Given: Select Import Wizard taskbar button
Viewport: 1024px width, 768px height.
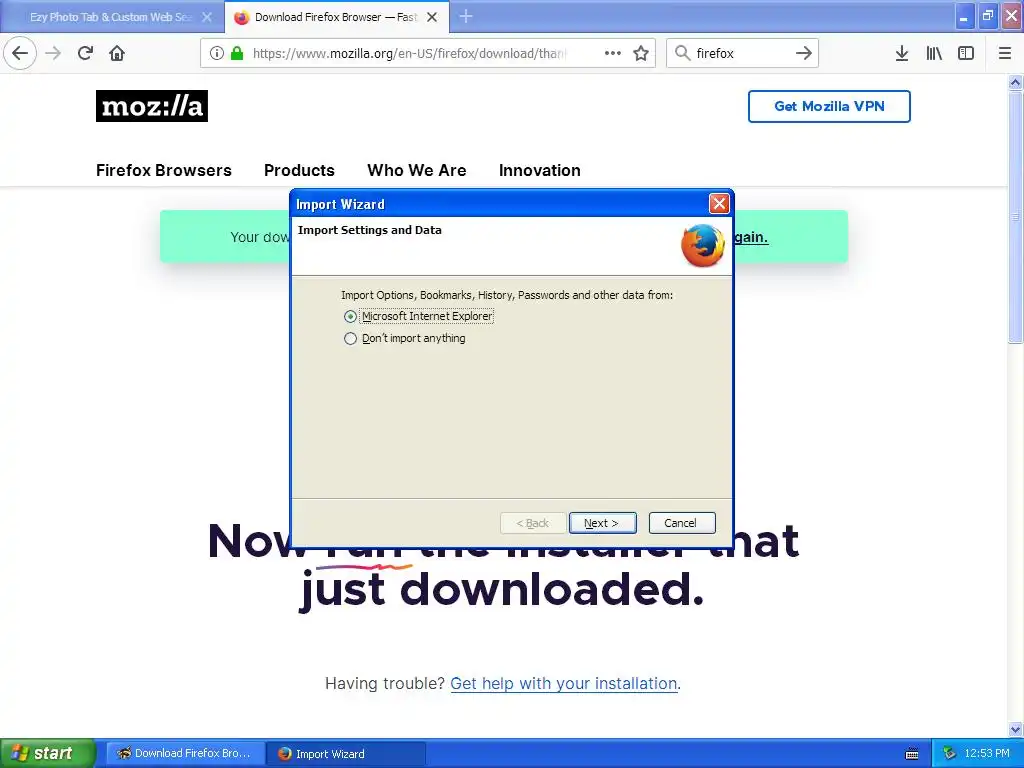Looking at the screenshot, I should pyautogui.click(x=346, y=753).
